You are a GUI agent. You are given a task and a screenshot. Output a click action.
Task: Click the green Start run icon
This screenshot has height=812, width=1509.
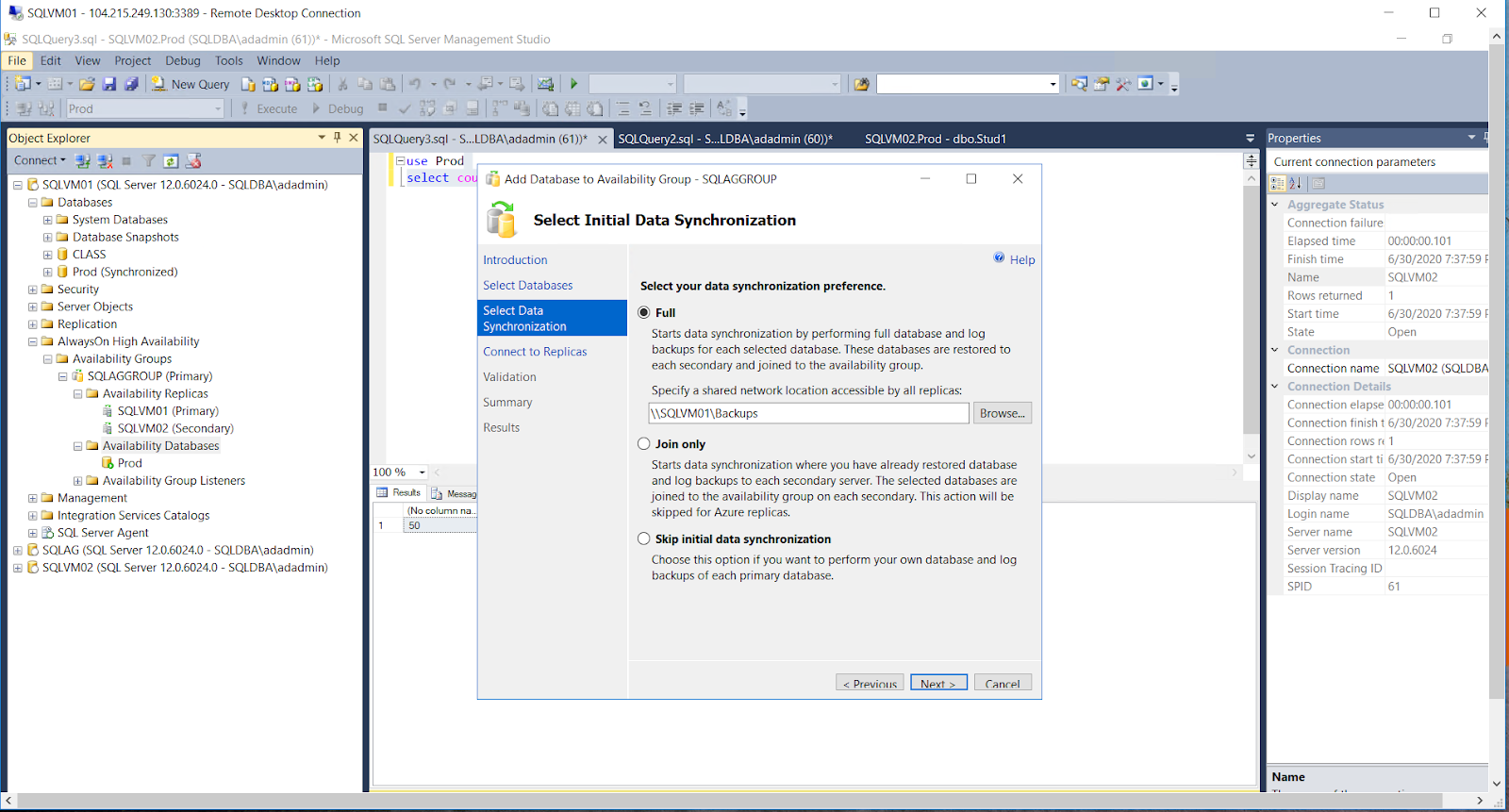point(573,84)
